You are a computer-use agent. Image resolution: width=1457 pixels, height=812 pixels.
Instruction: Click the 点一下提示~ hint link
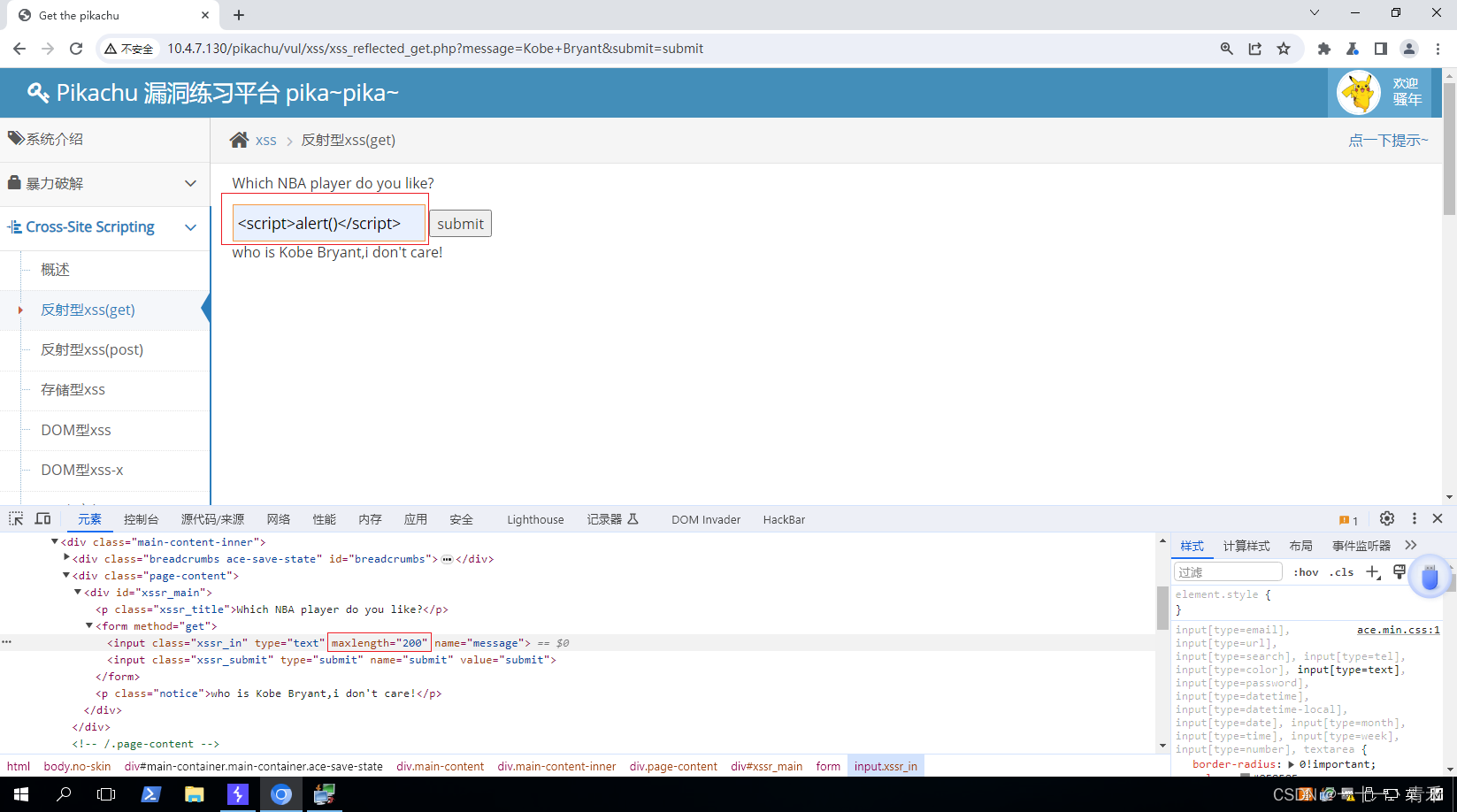tap(1388, 140)
